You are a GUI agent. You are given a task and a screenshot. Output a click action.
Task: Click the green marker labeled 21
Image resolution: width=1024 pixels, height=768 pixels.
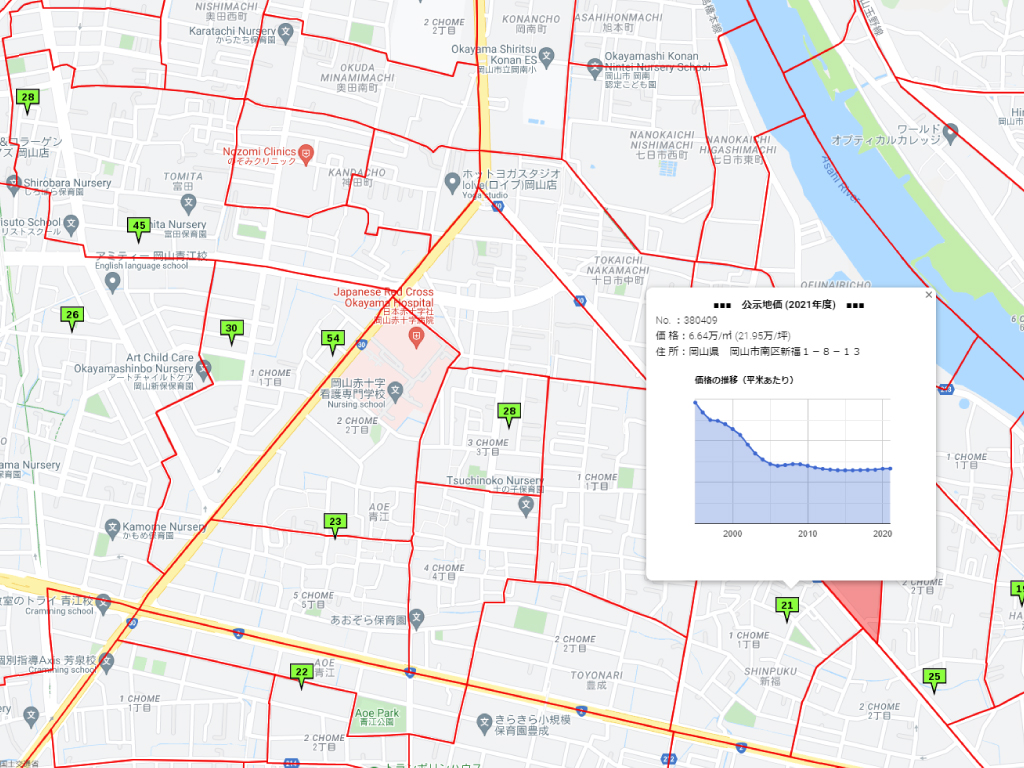[787, 605]
